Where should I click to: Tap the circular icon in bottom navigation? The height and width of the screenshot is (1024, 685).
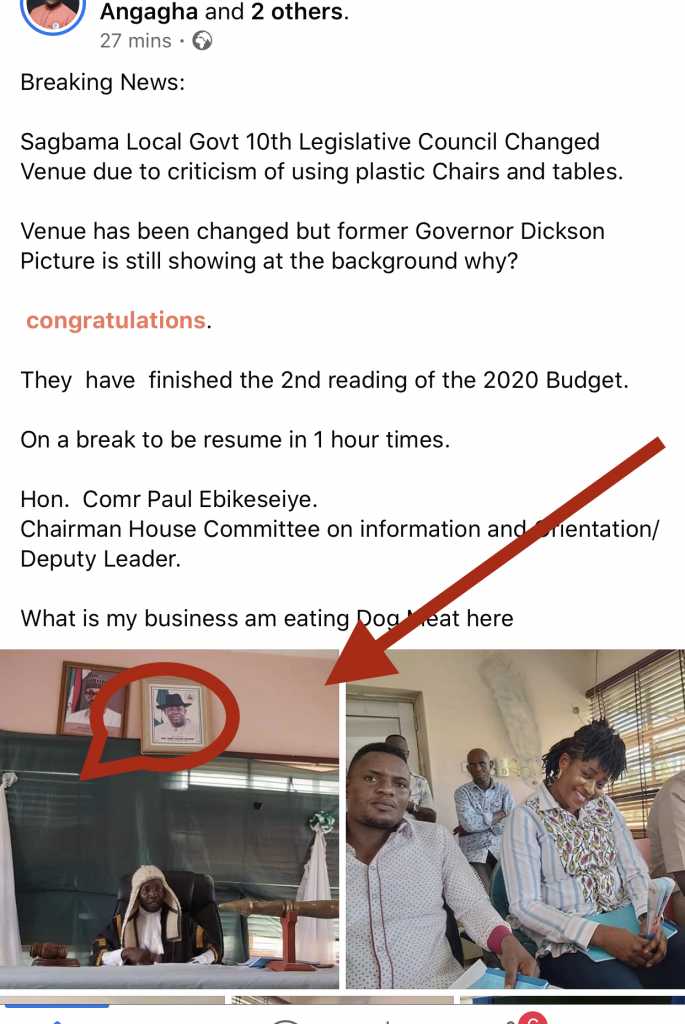pos(285,1020)
